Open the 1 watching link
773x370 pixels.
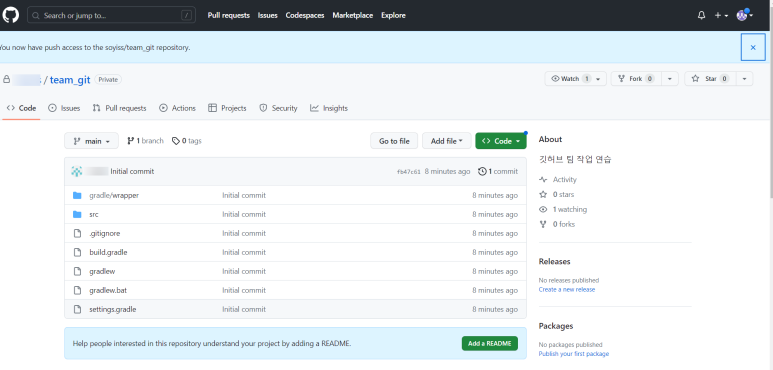pyautogui.click(x=563, y=209)
